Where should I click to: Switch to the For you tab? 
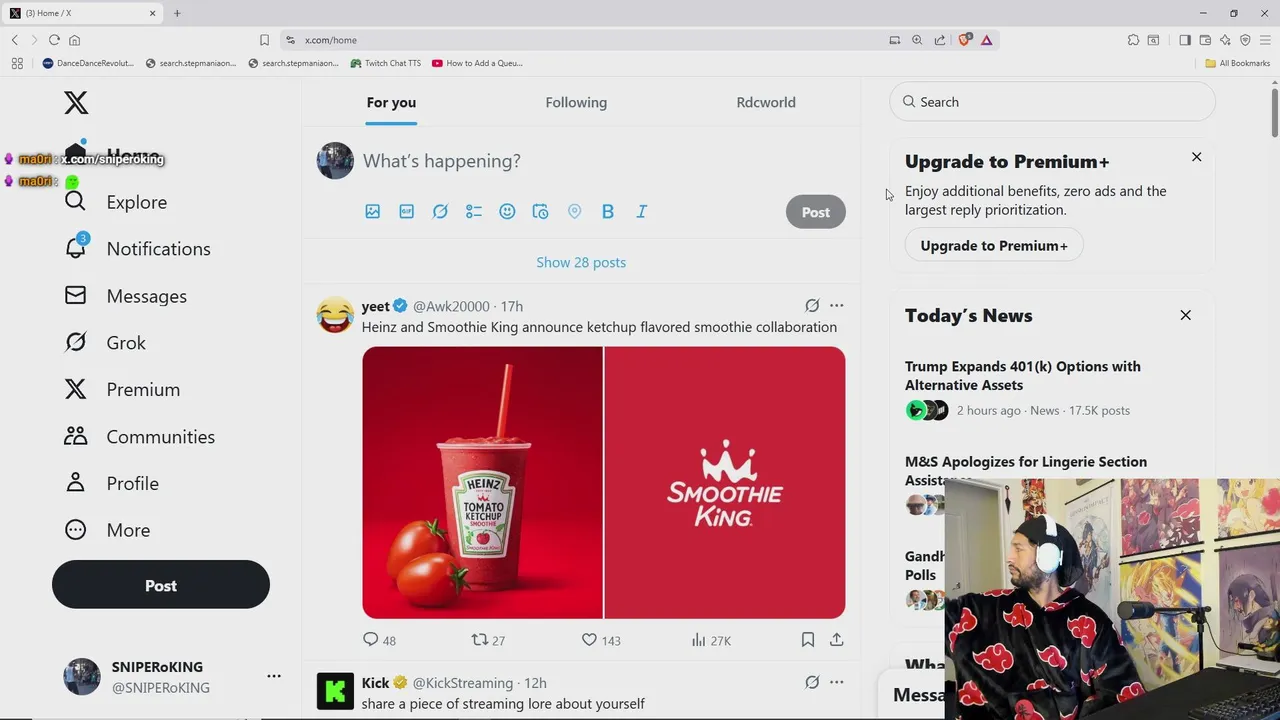391,102
